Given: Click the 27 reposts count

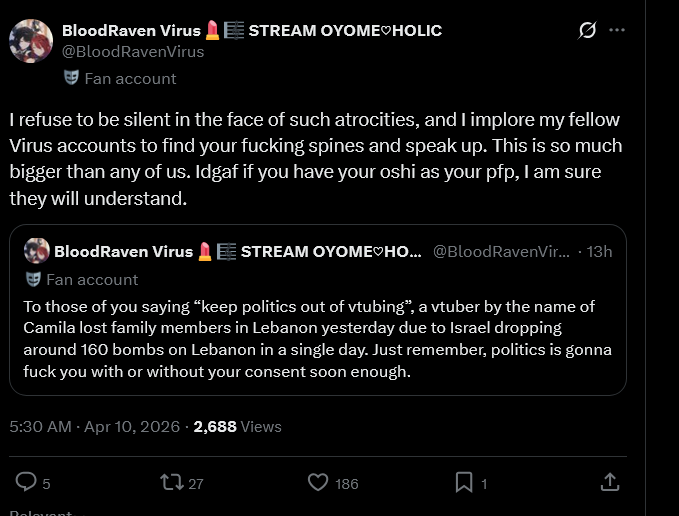Looking at the screenshot, I should 196,484.
